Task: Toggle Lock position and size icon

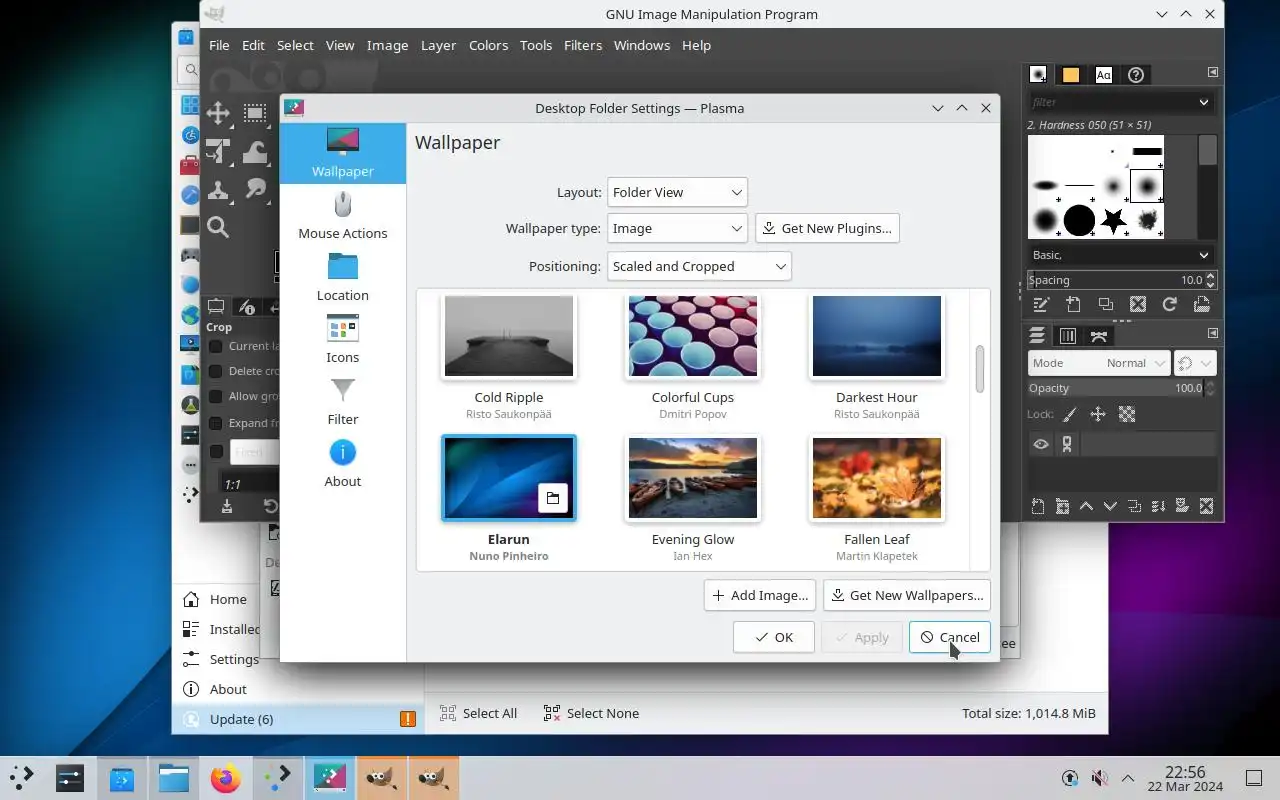Action: pyautogui.click(x=1098, y=414)
